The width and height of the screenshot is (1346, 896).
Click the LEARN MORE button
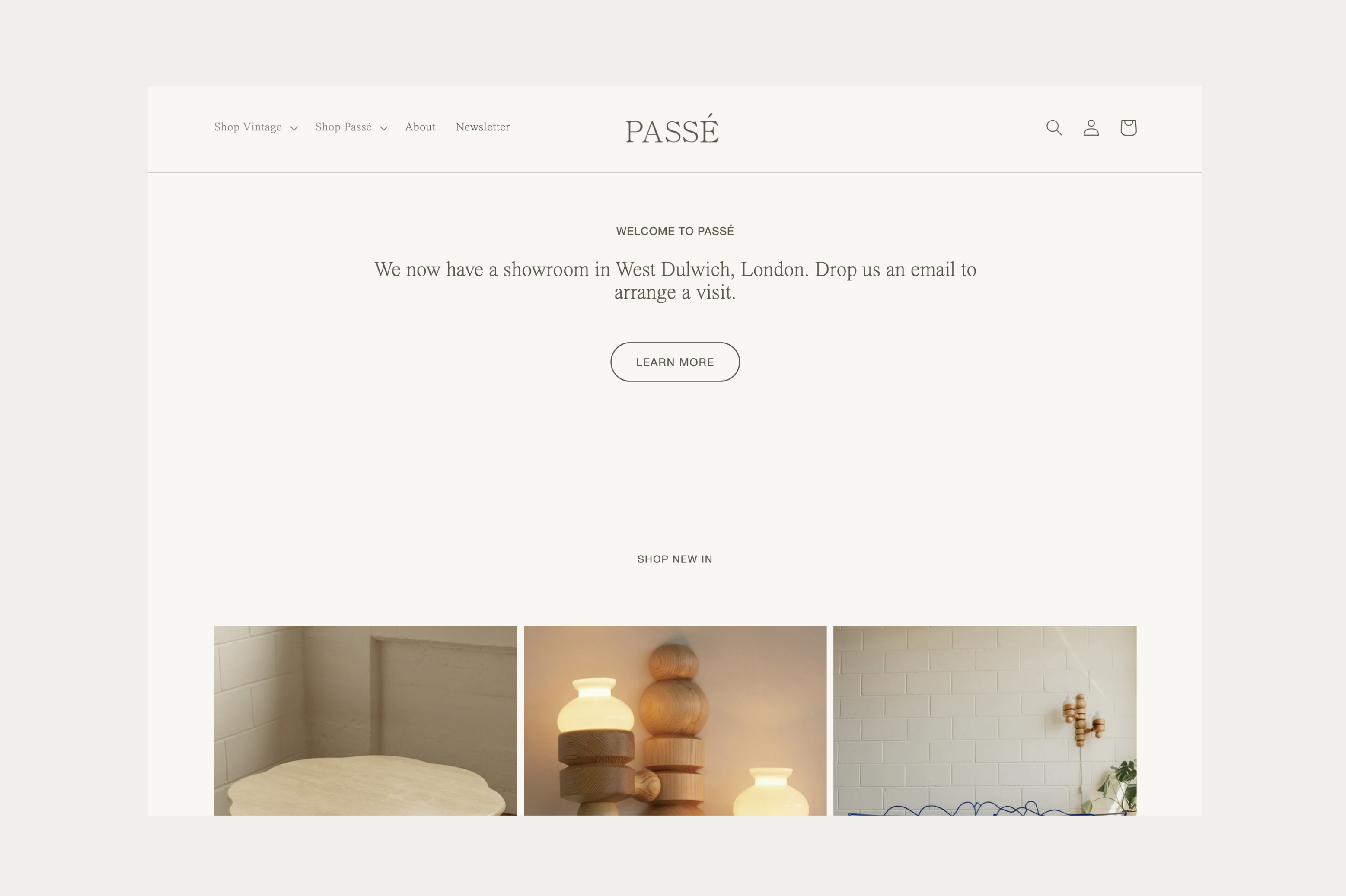(x=675, y=362)
